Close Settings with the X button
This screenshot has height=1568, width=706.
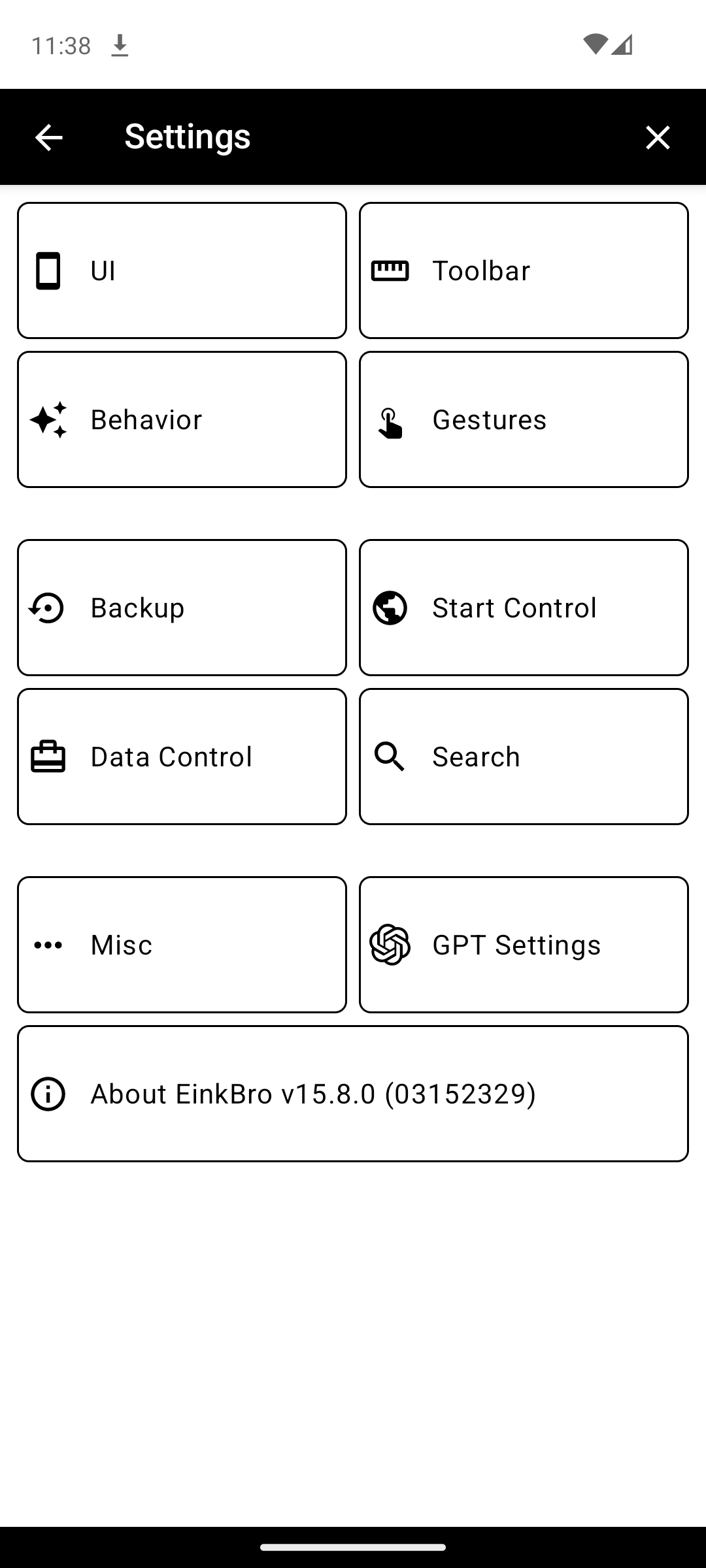(658, 137)
